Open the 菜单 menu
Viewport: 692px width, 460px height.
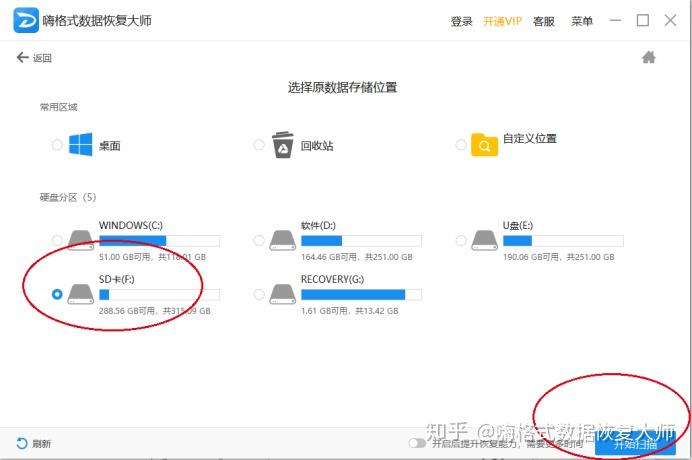[582, 21]
